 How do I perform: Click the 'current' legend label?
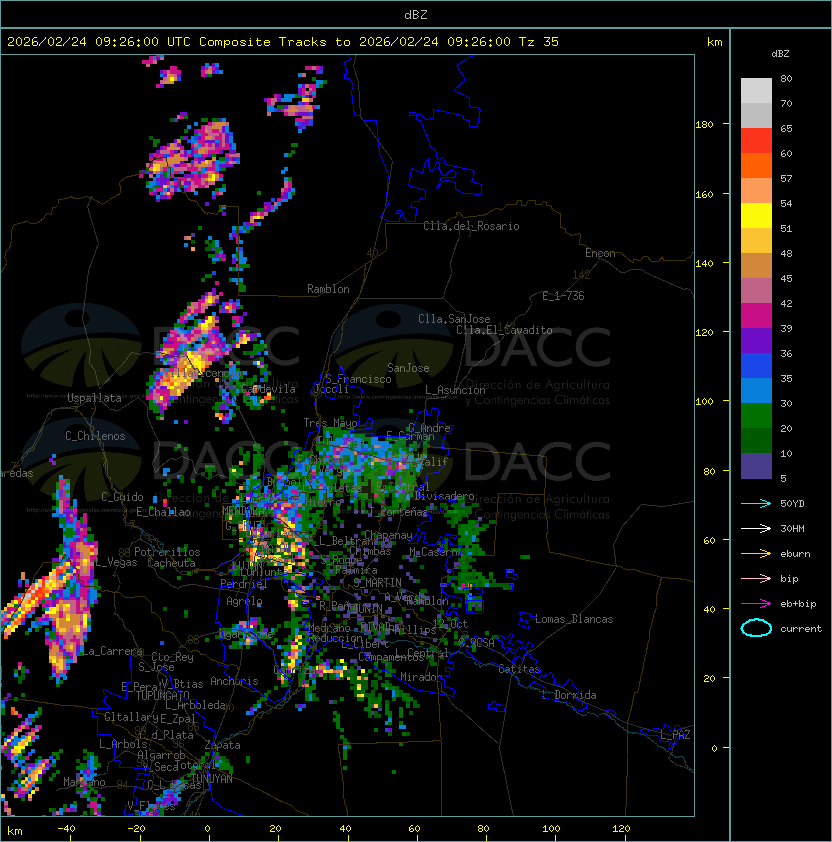801,629
